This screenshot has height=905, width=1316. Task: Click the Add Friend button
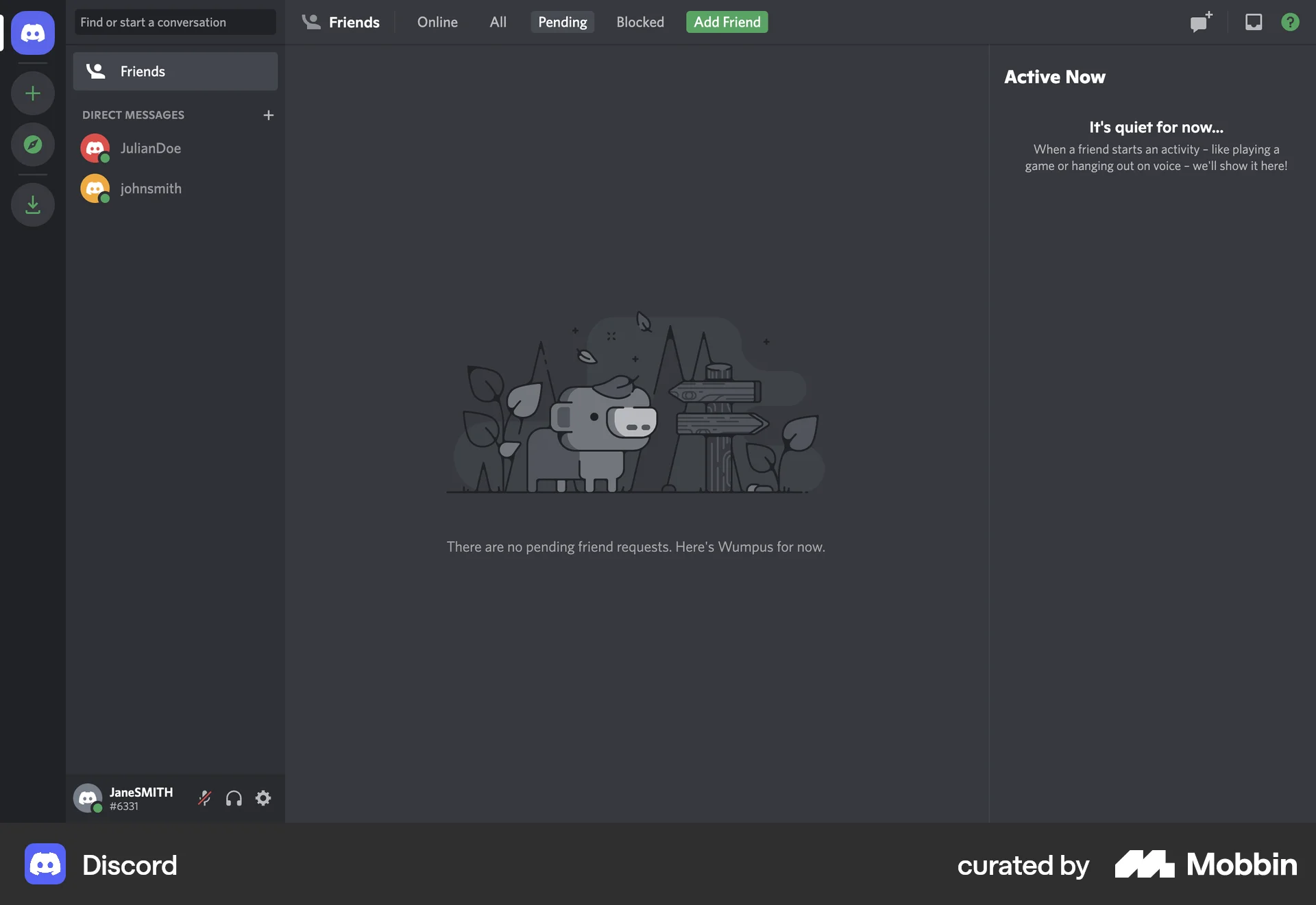pyautogui.click(x=726, y=22)
